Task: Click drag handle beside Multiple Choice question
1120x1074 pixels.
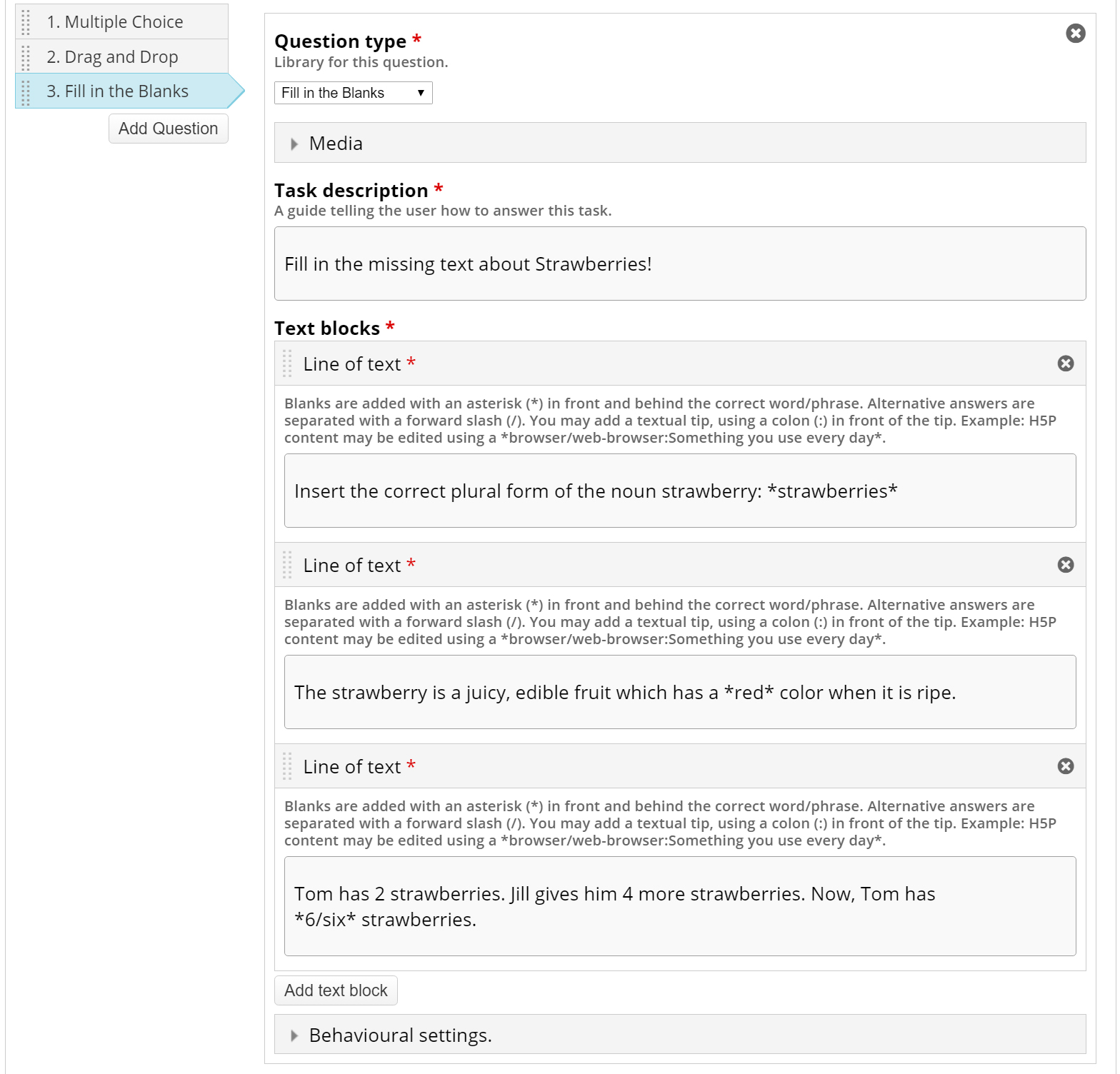Action: [26, 22]
